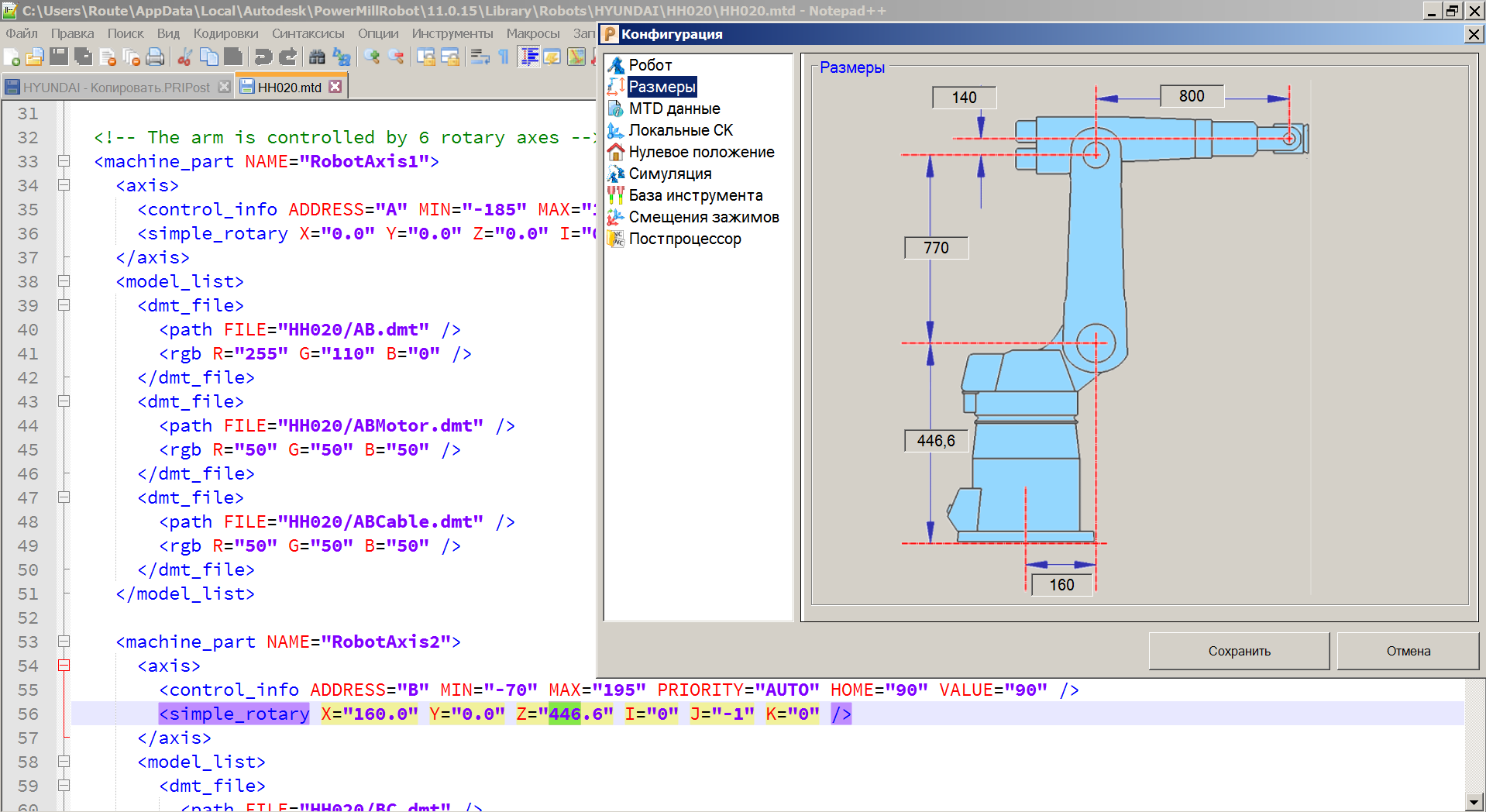Viewport: 1486px width, 812px height.
Task: Click the Отмена button
Action: coord(1408,651)
